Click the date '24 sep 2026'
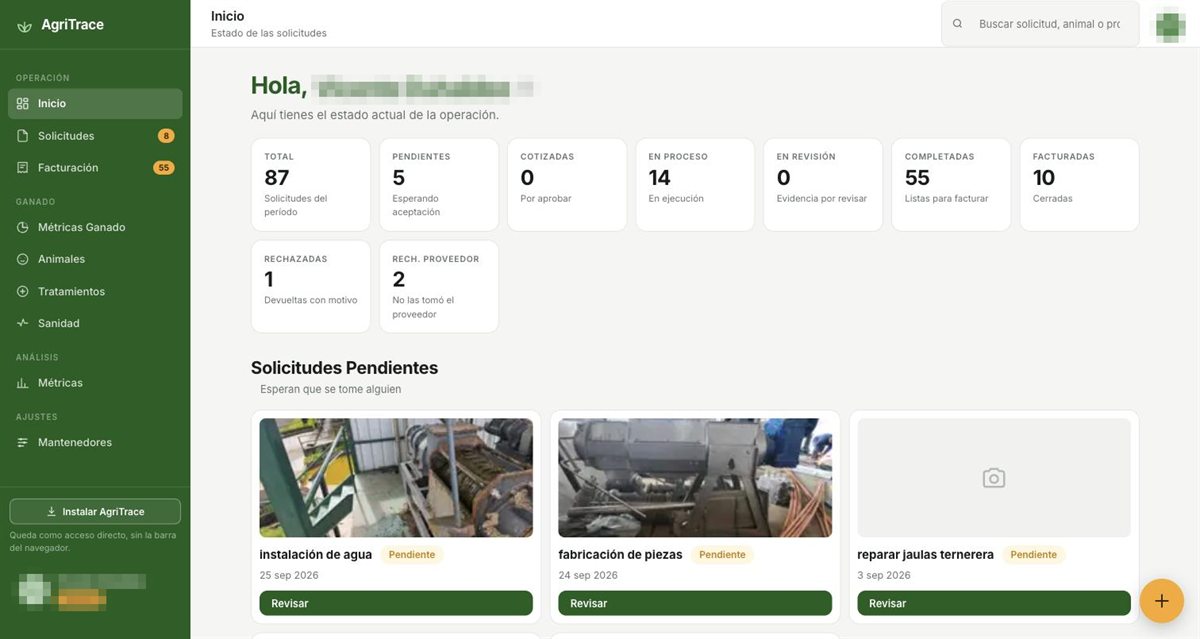Image resolution: width=1200 pixels, height=639 pixels. click(588, 576)
